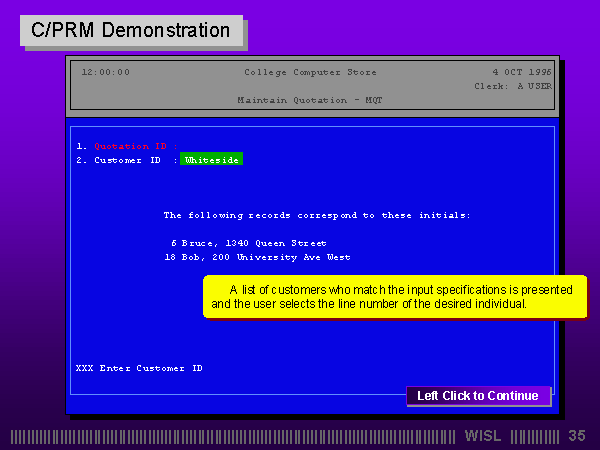The image size is (600, 450).
Task: Click the Left Click to Continue button
Action: point(478,396)
